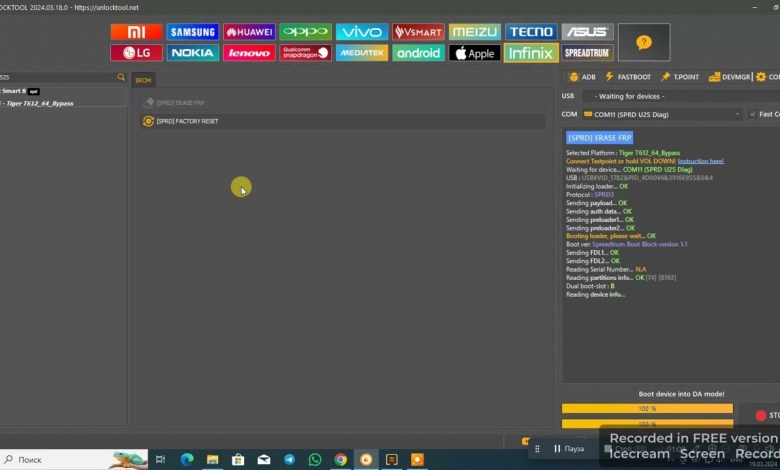780x470 pixels.
Task: Select the Xiaomi MI brand tile
Action: 136,32
